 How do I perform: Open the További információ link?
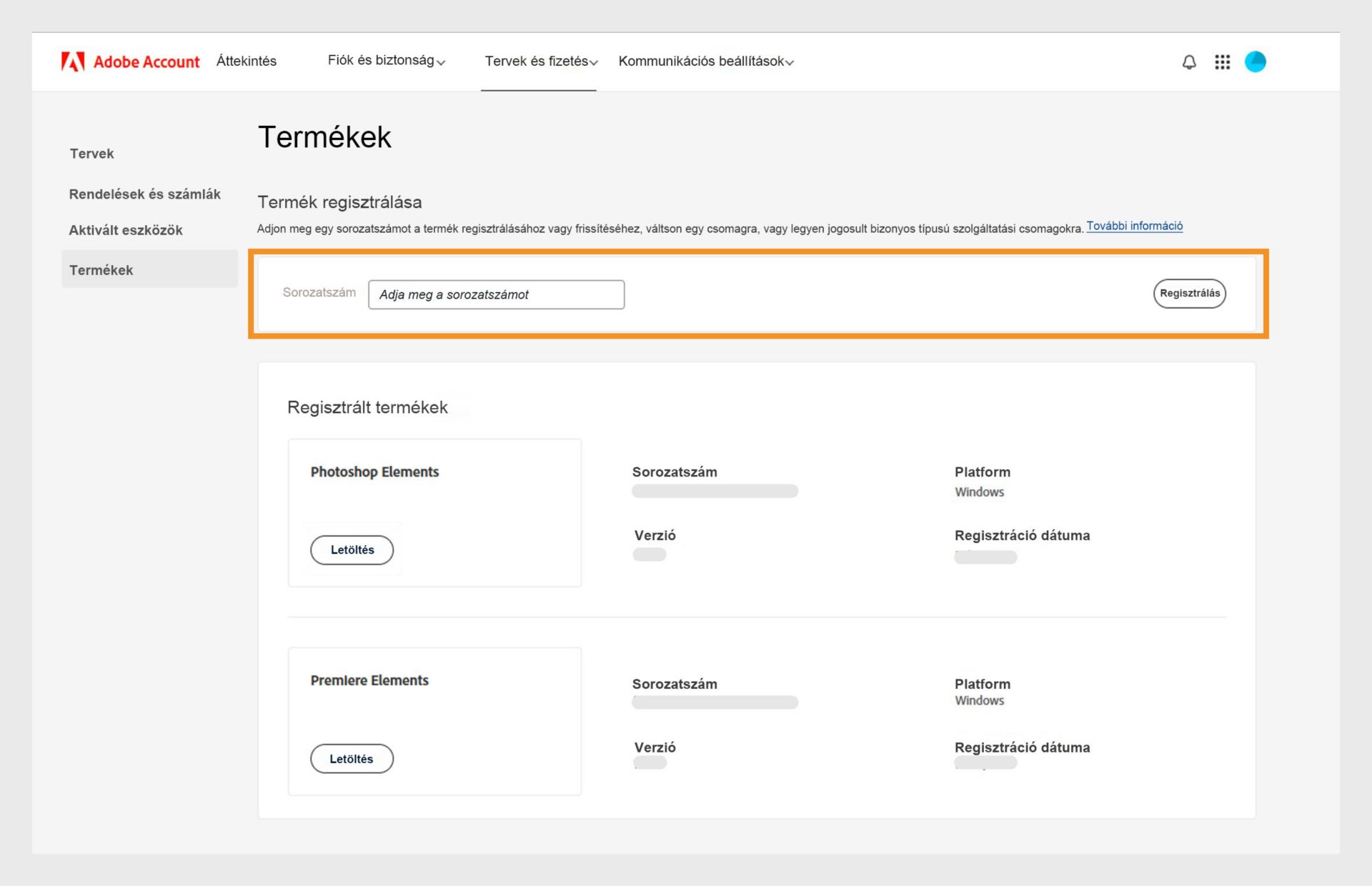click(1134, 225)
